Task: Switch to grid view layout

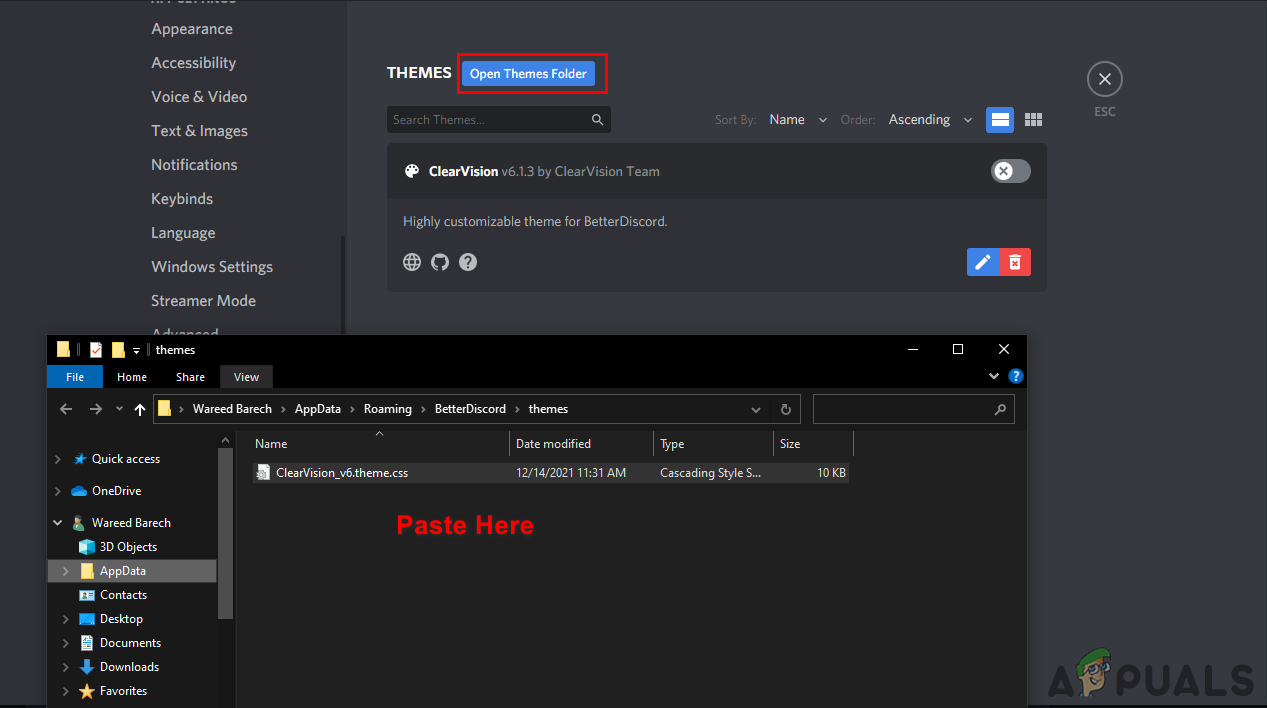Action: tap(1034, 120)
